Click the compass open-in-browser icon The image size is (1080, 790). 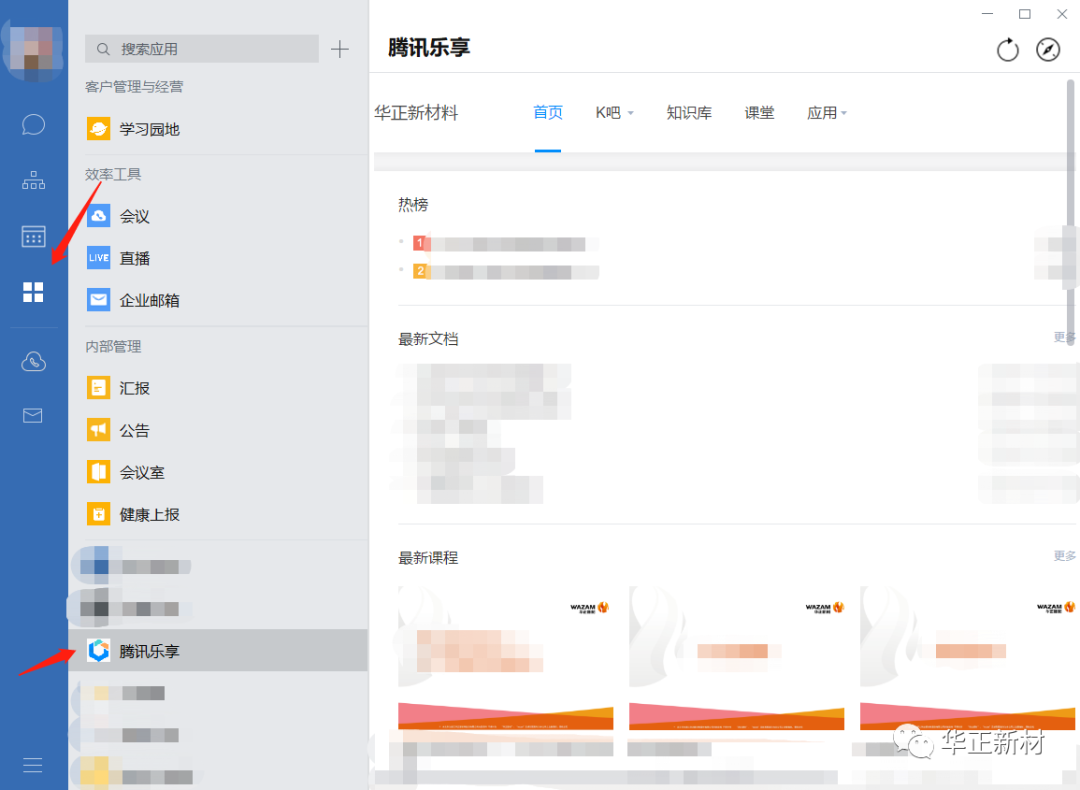click(1048, 50)
